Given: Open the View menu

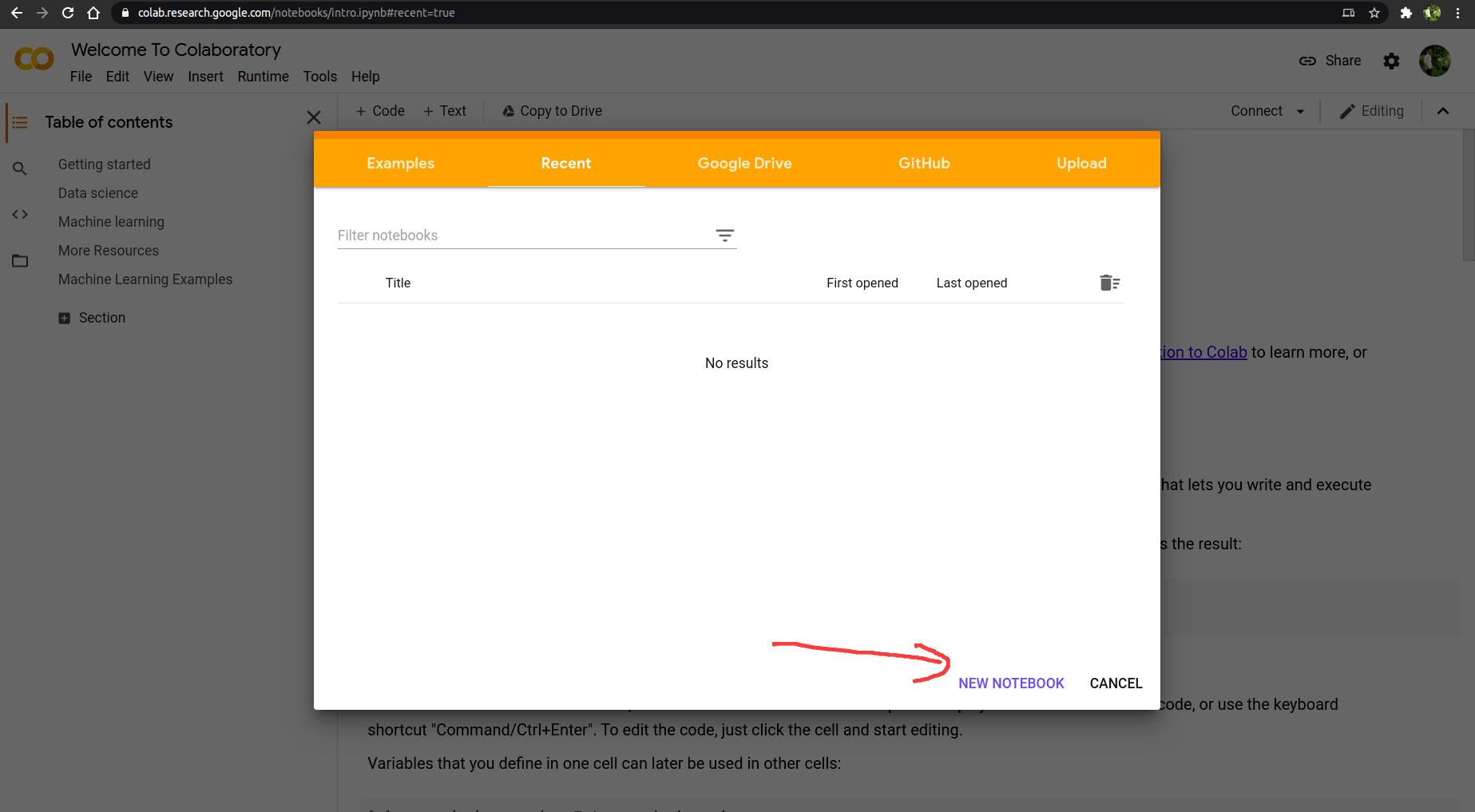Looking at the screenshot, I should 158,77.
